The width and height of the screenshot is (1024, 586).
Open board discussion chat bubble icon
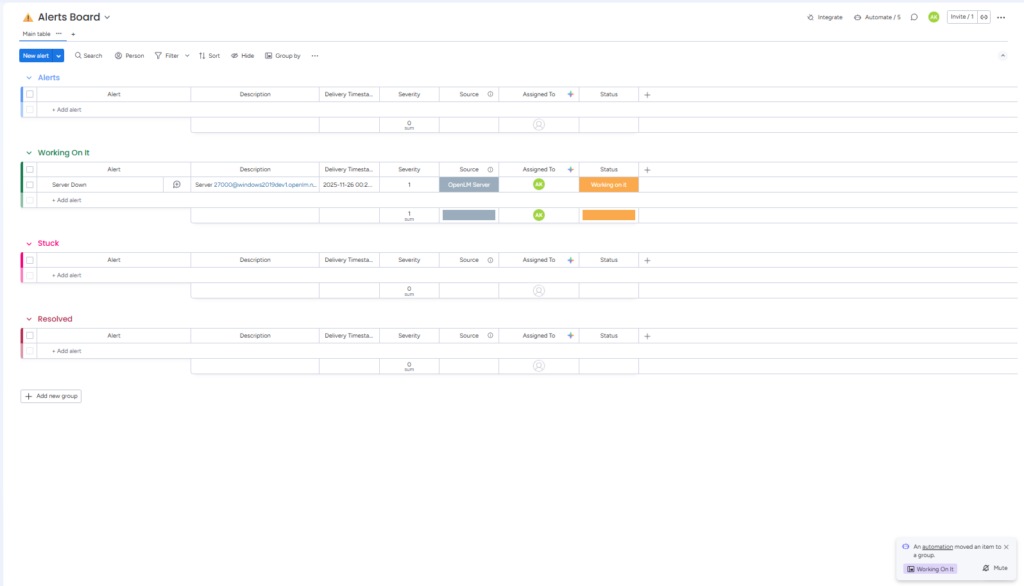[x=914, y=17]
